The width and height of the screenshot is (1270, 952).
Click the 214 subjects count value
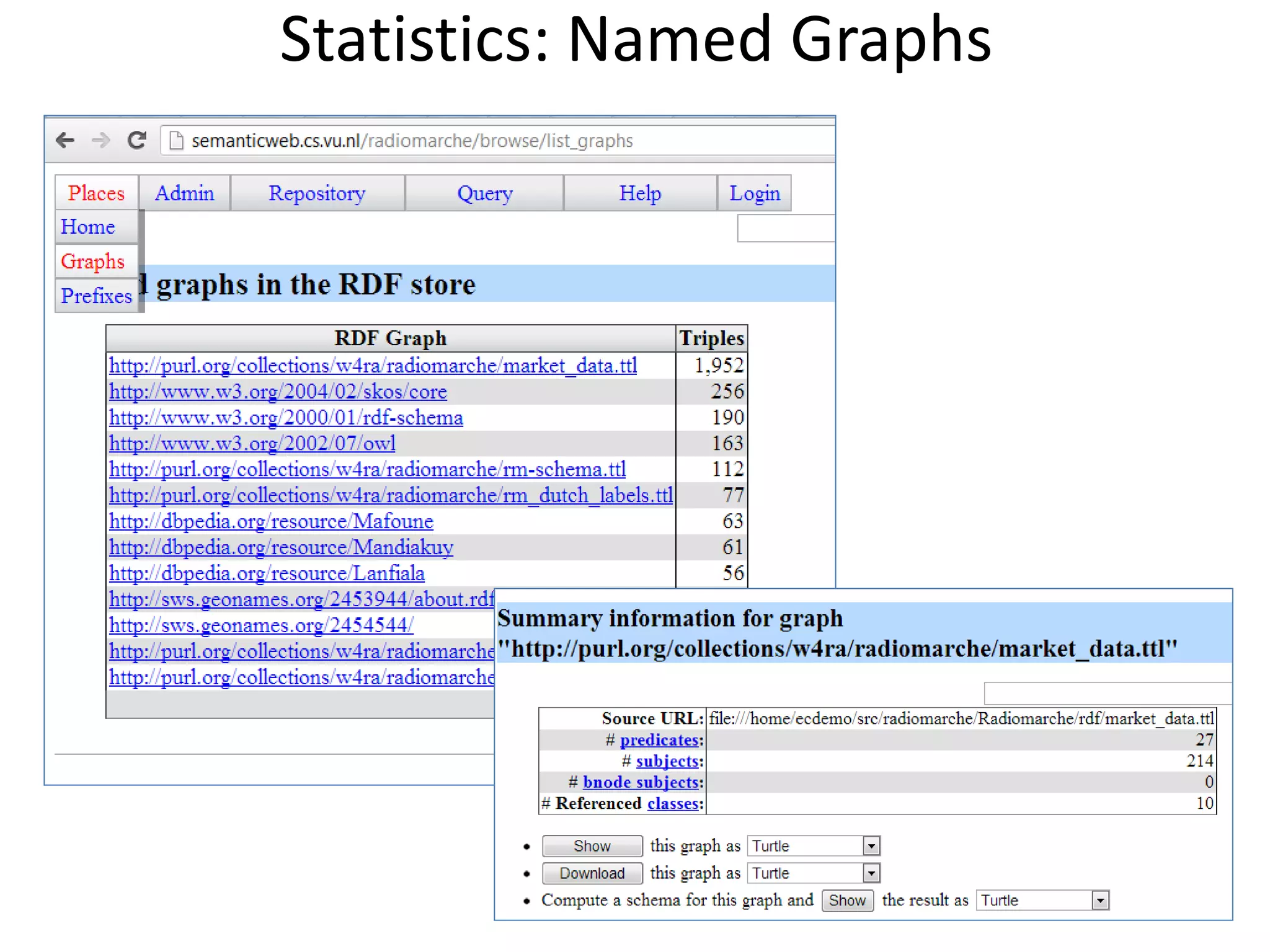1200,761
